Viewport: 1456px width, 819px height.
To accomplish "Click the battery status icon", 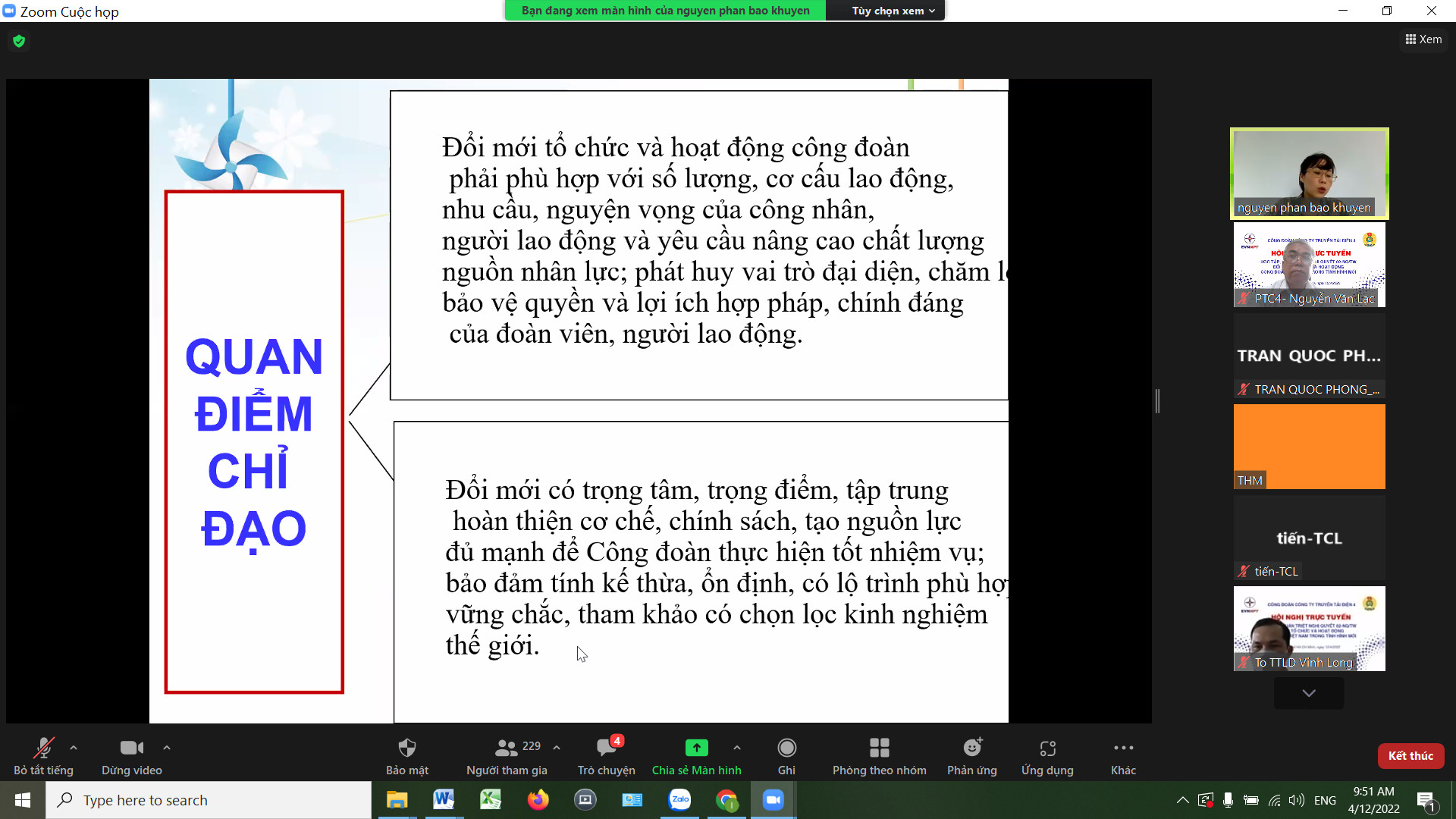I will pyautogui.click(x=1251, y=800).
